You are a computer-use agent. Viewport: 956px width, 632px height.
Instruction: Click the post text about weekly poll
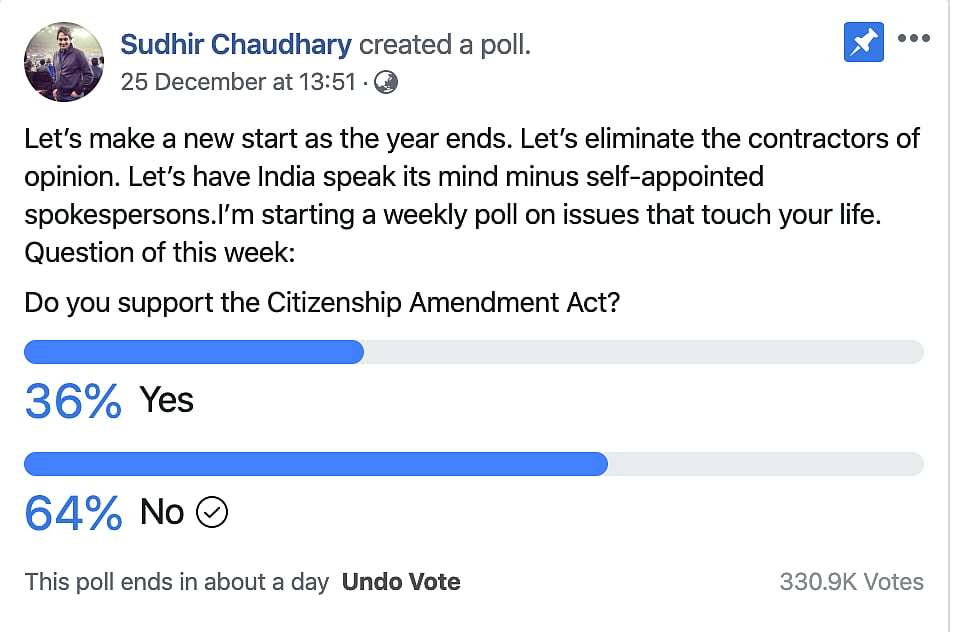(472, 196)
